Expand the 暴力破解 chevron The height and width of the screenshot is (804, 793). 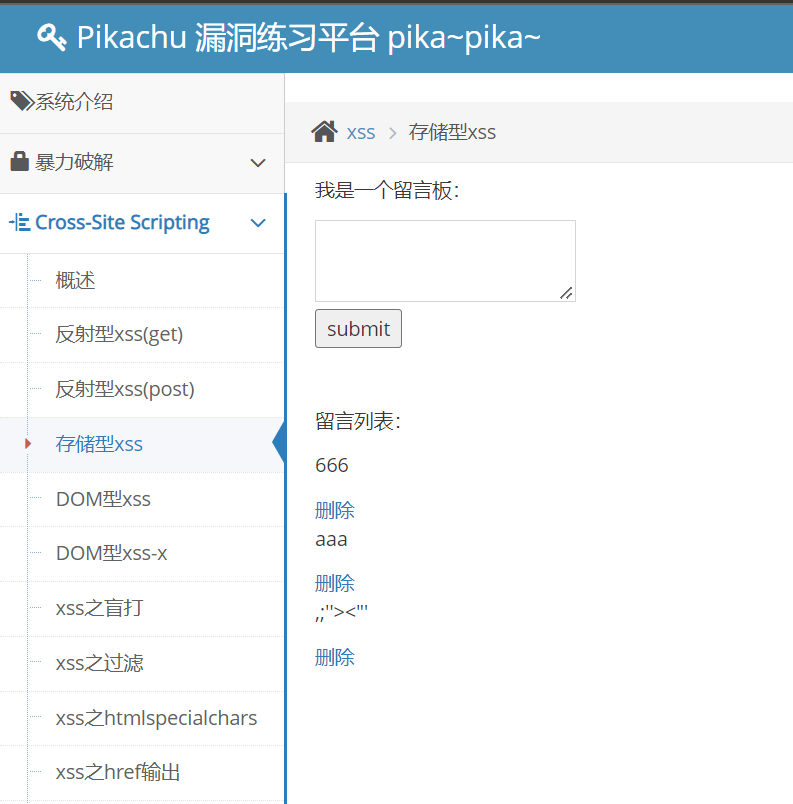click(x=258, y=163)
